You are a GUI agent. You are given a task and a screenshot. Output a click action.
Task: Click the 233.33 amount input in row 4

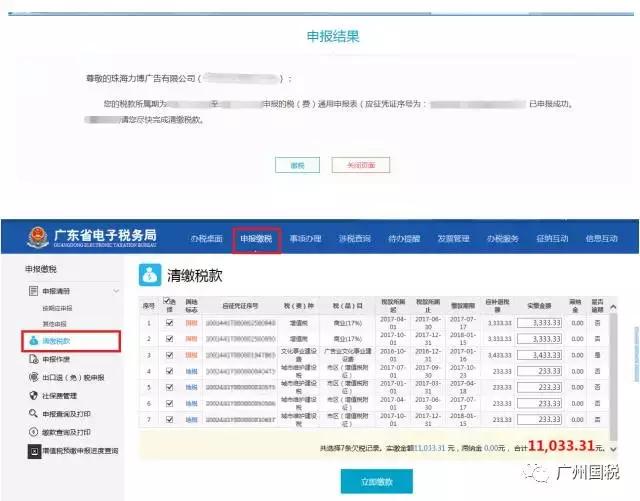click(x=539, y=371)
